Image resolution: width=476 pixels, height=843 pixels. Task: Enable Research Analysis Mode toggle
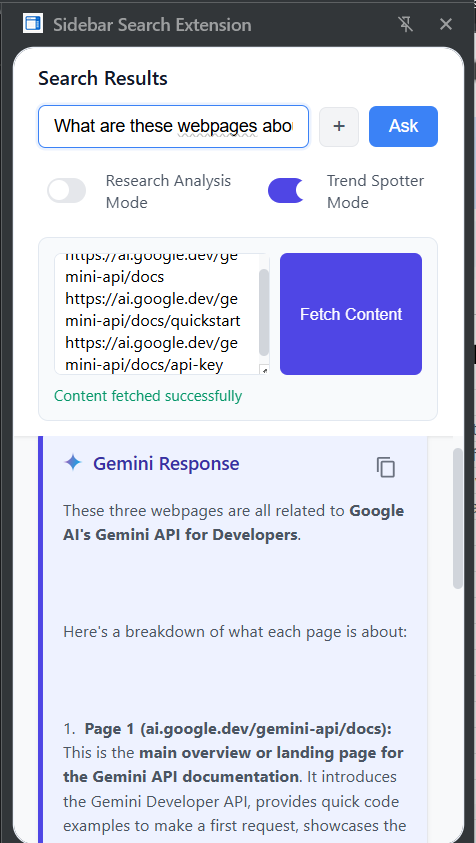point(67,191)
